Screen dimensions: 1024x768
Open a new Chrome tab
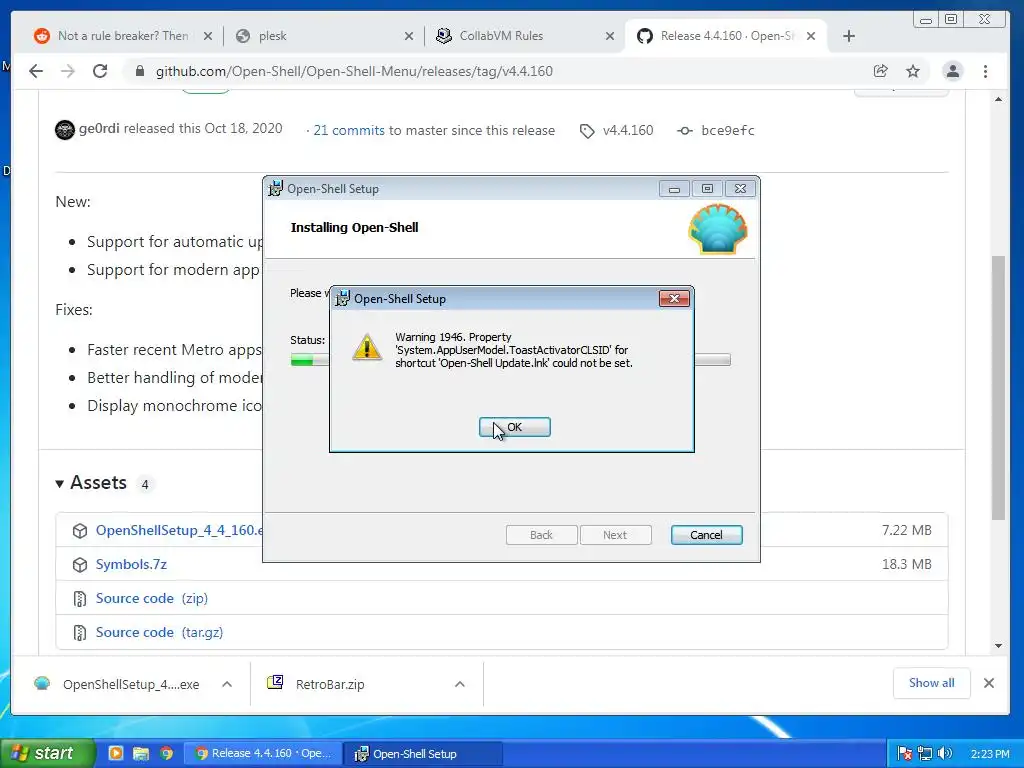848,36
